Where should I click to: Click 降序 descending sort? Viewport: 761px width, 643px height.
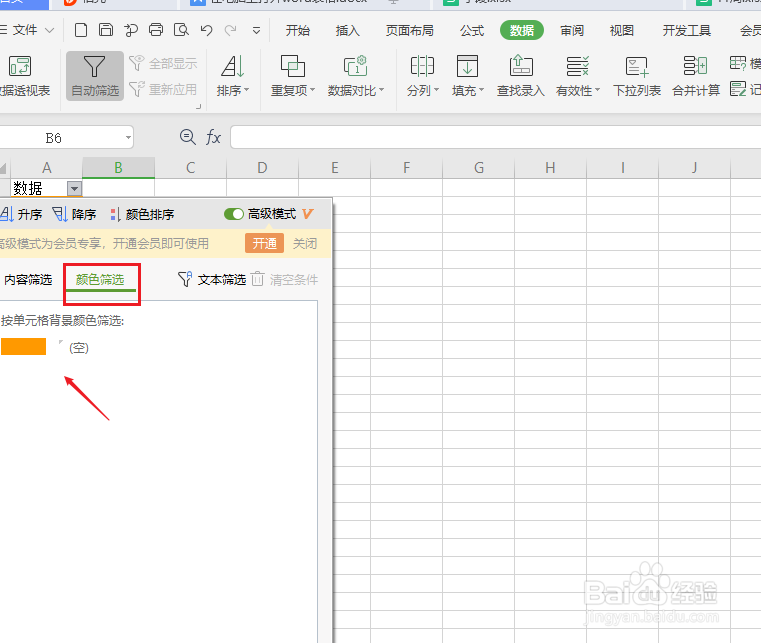tap(74, 214)
